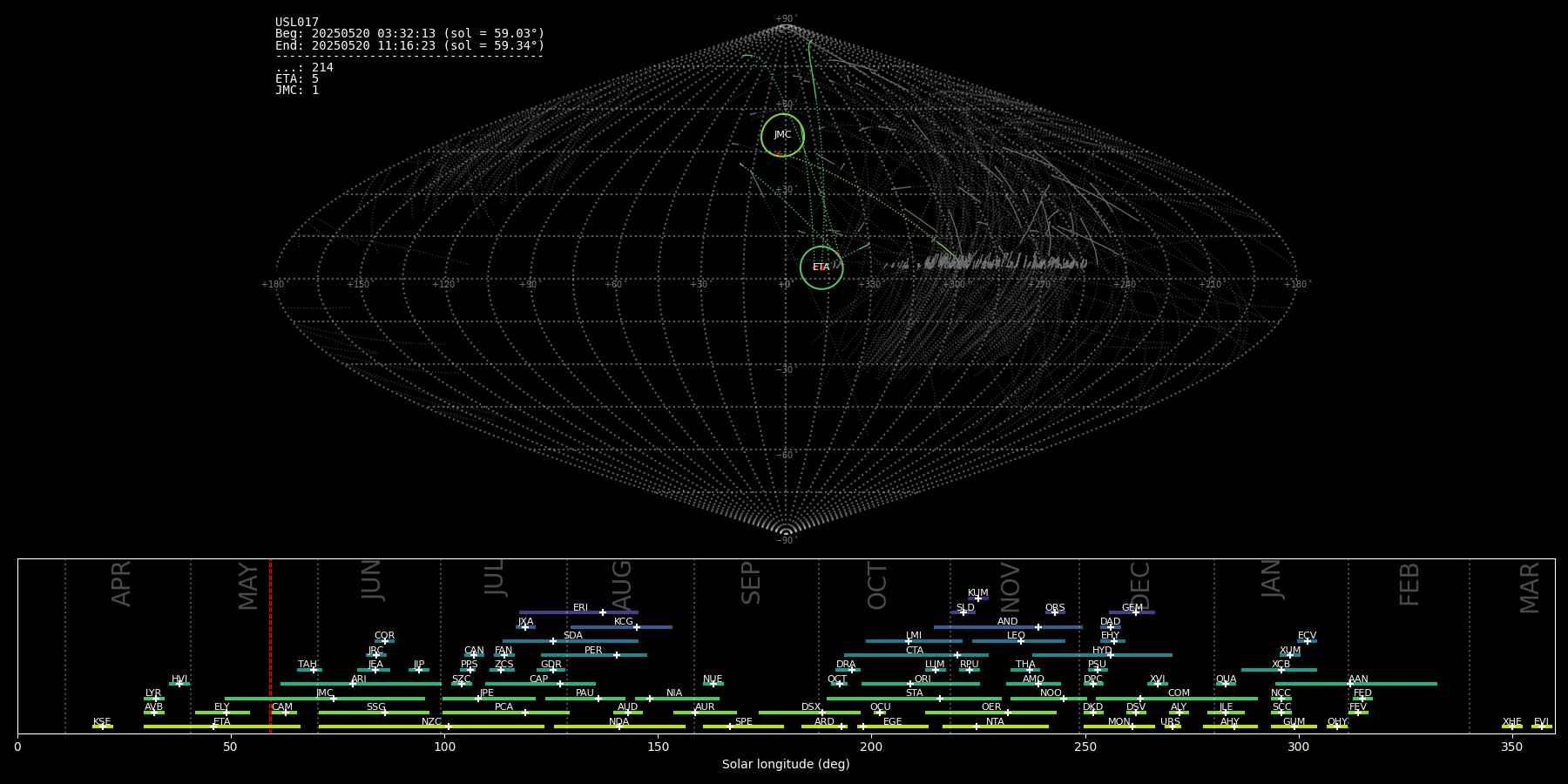Select the CAP shower bar in timeline
1568x784 pixels.
[540, 684]
